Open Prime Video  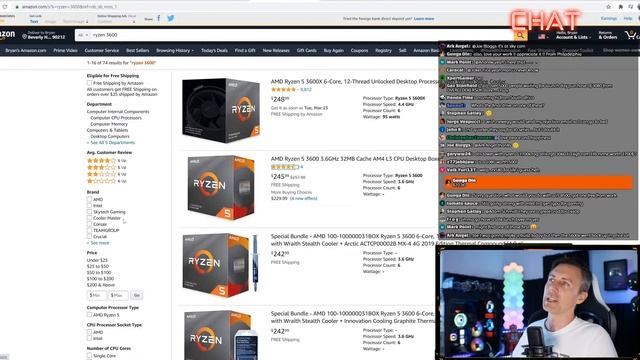(x=65, y=51)
